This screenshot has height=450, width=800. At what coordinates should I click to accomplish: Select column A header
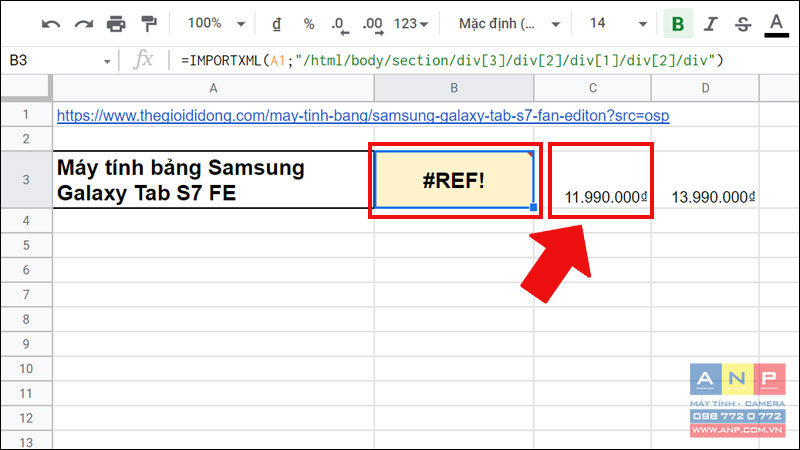tap(213, 88)
